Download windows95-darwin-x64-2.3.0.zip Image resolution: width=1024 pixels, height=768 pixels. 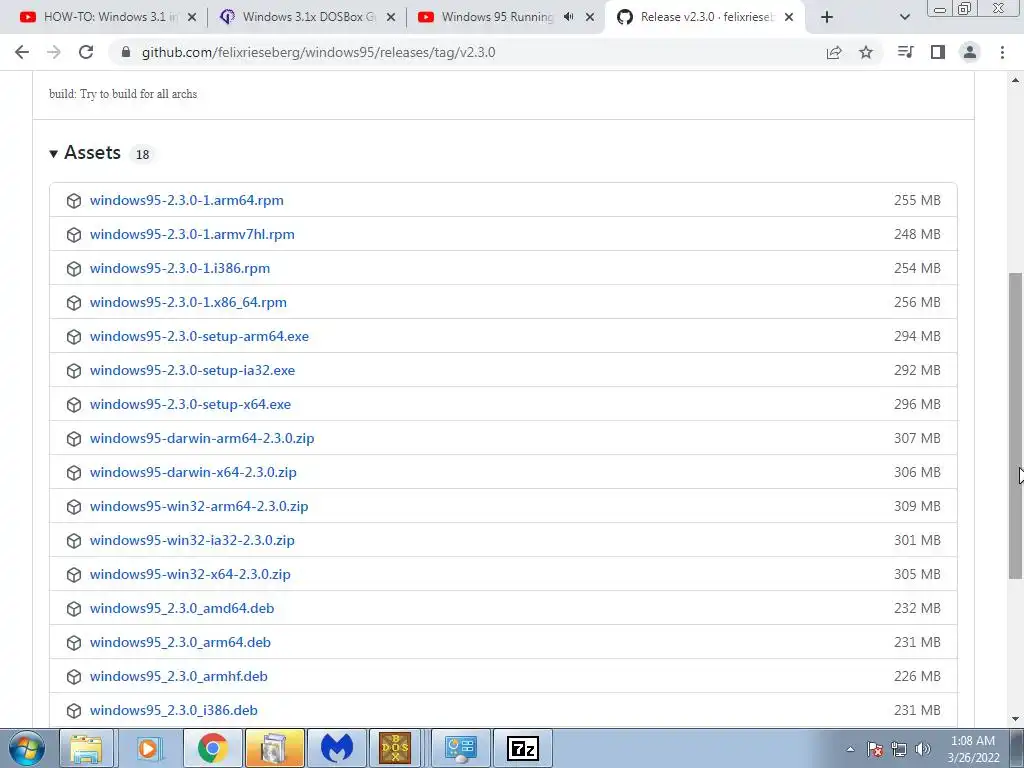(193, 472)
